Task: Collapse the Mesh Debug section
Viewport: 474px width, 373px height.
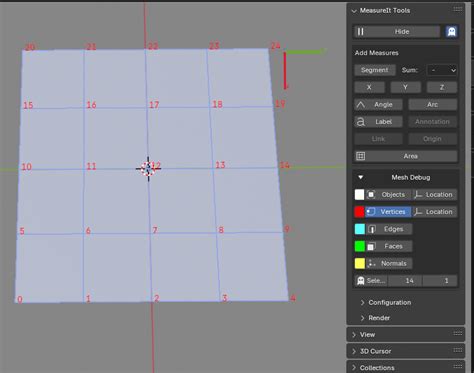Action: 360,177
